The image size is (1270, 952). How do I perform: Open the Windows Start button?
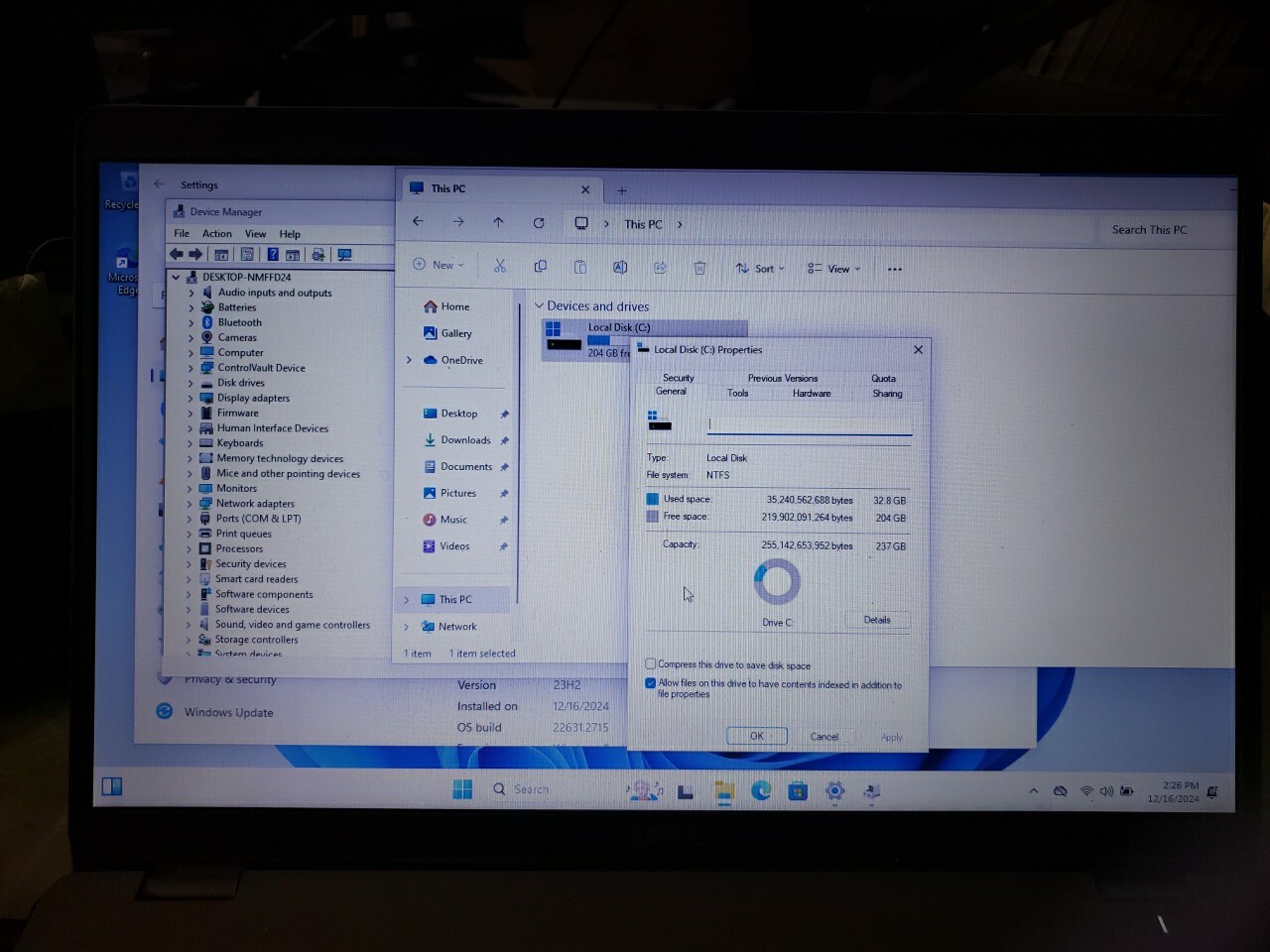(462, 789)
